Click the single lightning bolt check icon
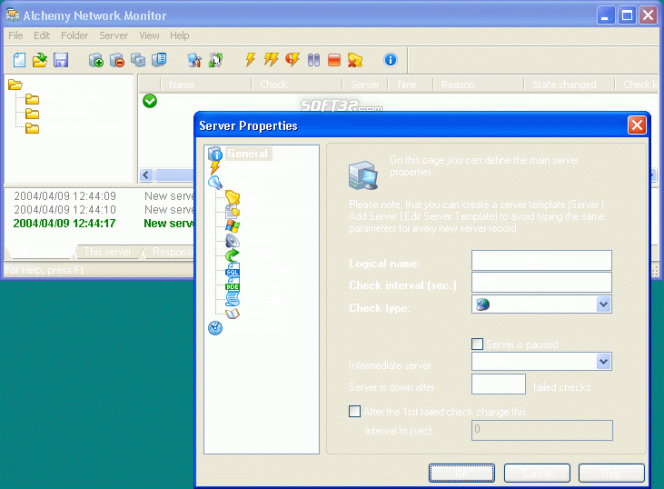 click(x=250, y=60)
